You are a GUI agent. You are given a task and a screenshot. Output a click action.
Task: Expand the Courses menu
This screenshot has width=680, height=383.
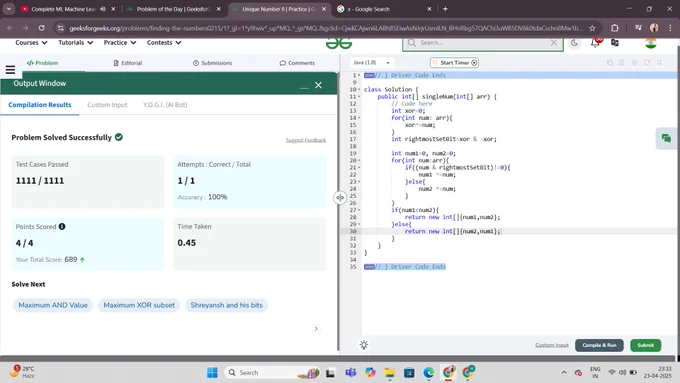coord(31,43)
